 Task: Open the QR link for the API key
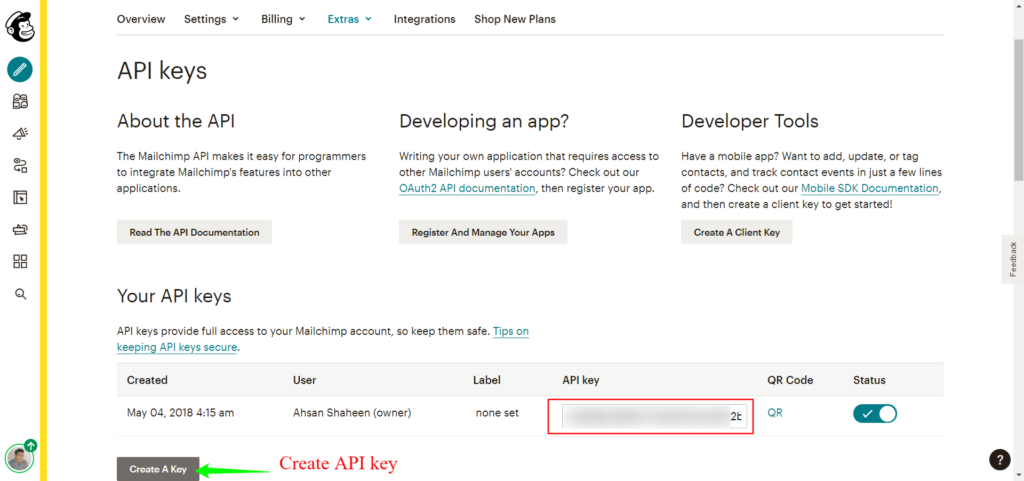[x=775, y=413]
